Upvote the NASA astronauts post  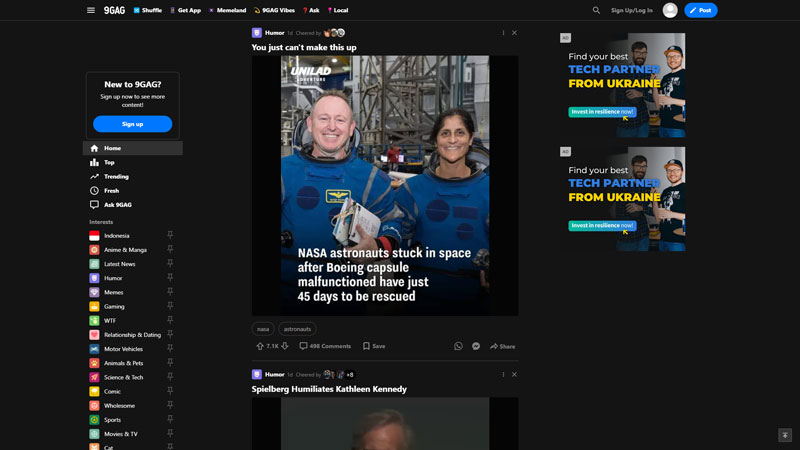tap(260, 346)
